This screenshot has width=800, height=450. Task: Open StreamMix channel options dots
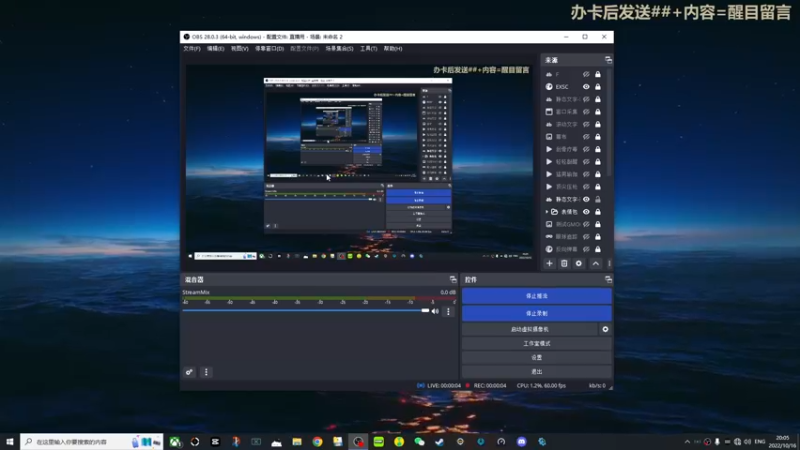(448, 311)
